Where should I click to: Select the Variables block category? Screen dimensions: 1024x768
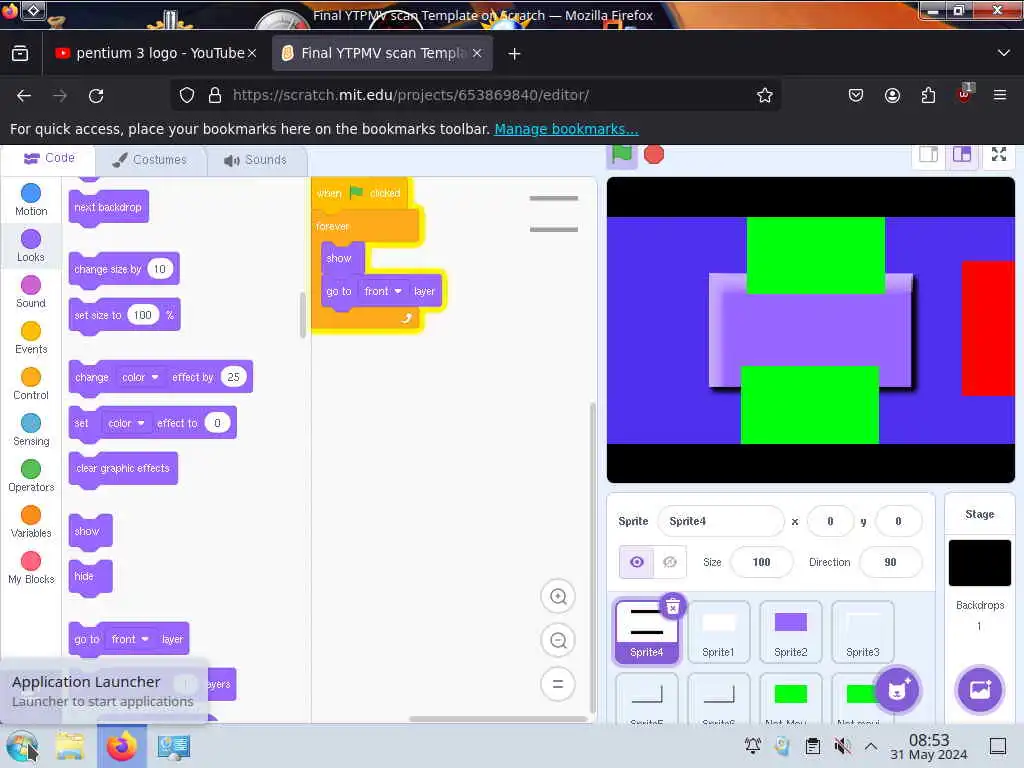[x=31, y=522]
